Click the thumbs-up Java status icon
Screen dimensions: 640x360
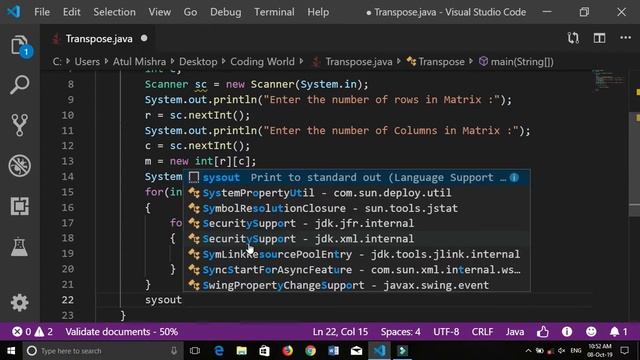pyautogui.click(x=543, y=332)
